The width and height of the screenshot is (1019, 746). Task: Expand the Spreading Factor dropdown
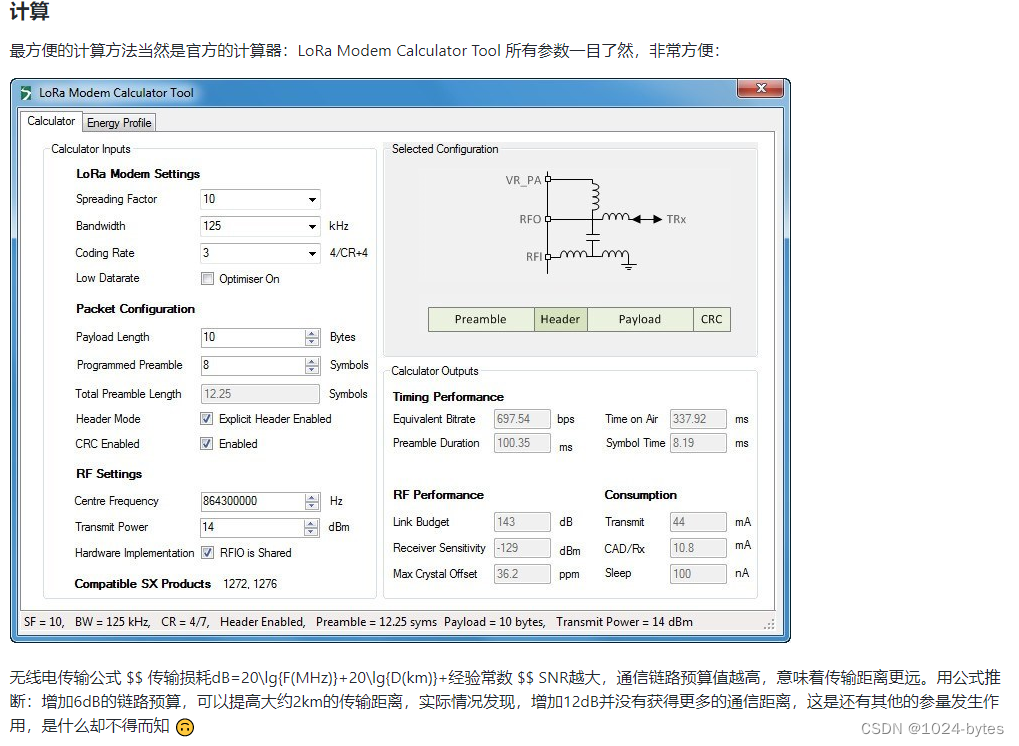(x=312, y=199)
